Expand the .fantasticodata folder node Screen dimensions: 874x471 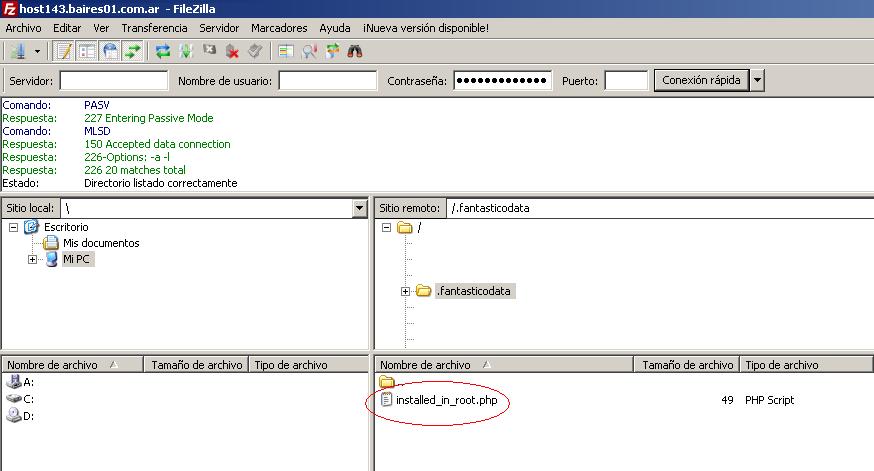click(405, 292)
